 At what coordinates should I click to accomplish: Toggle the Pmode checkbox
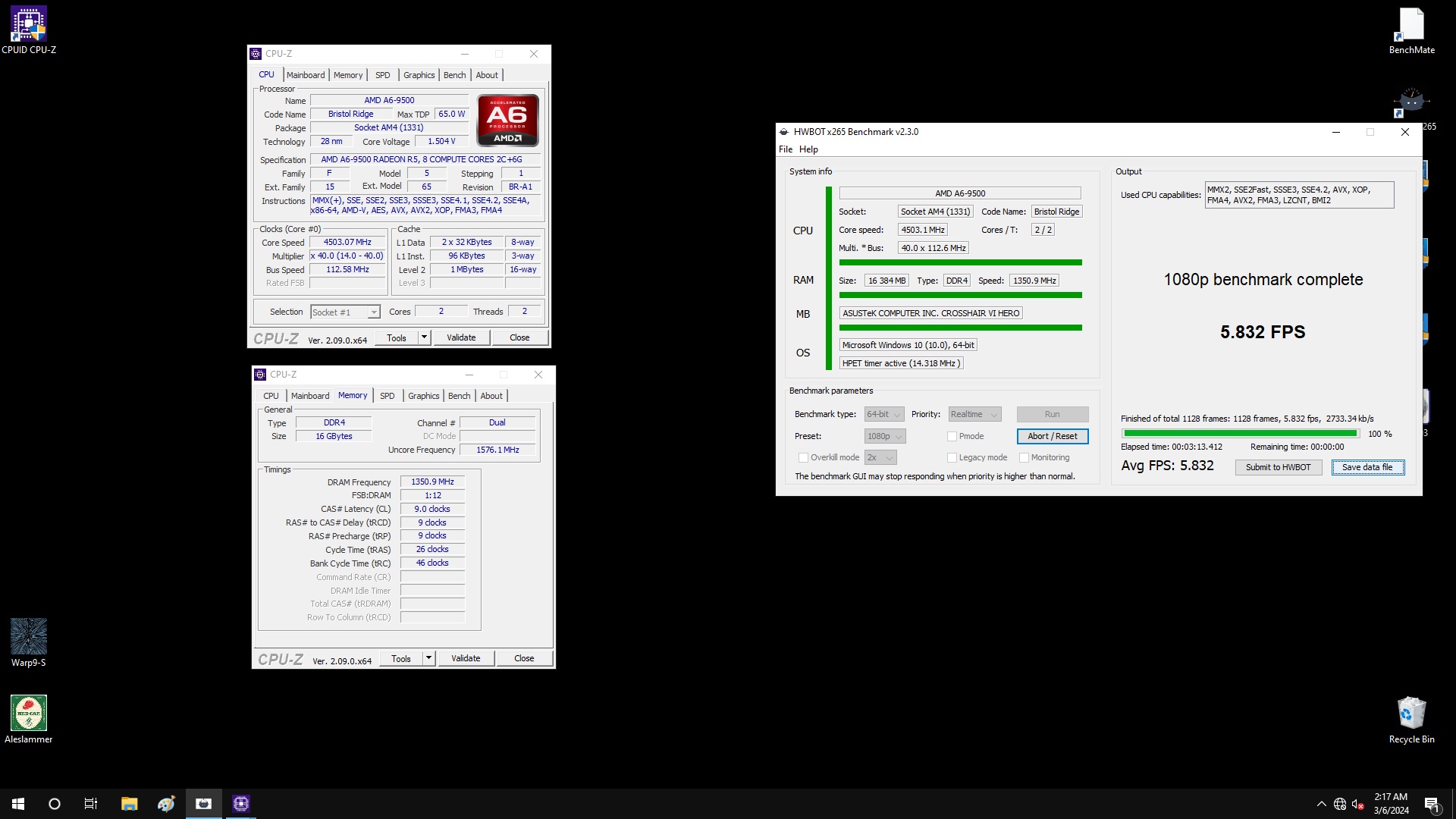(x=952, y=436)
